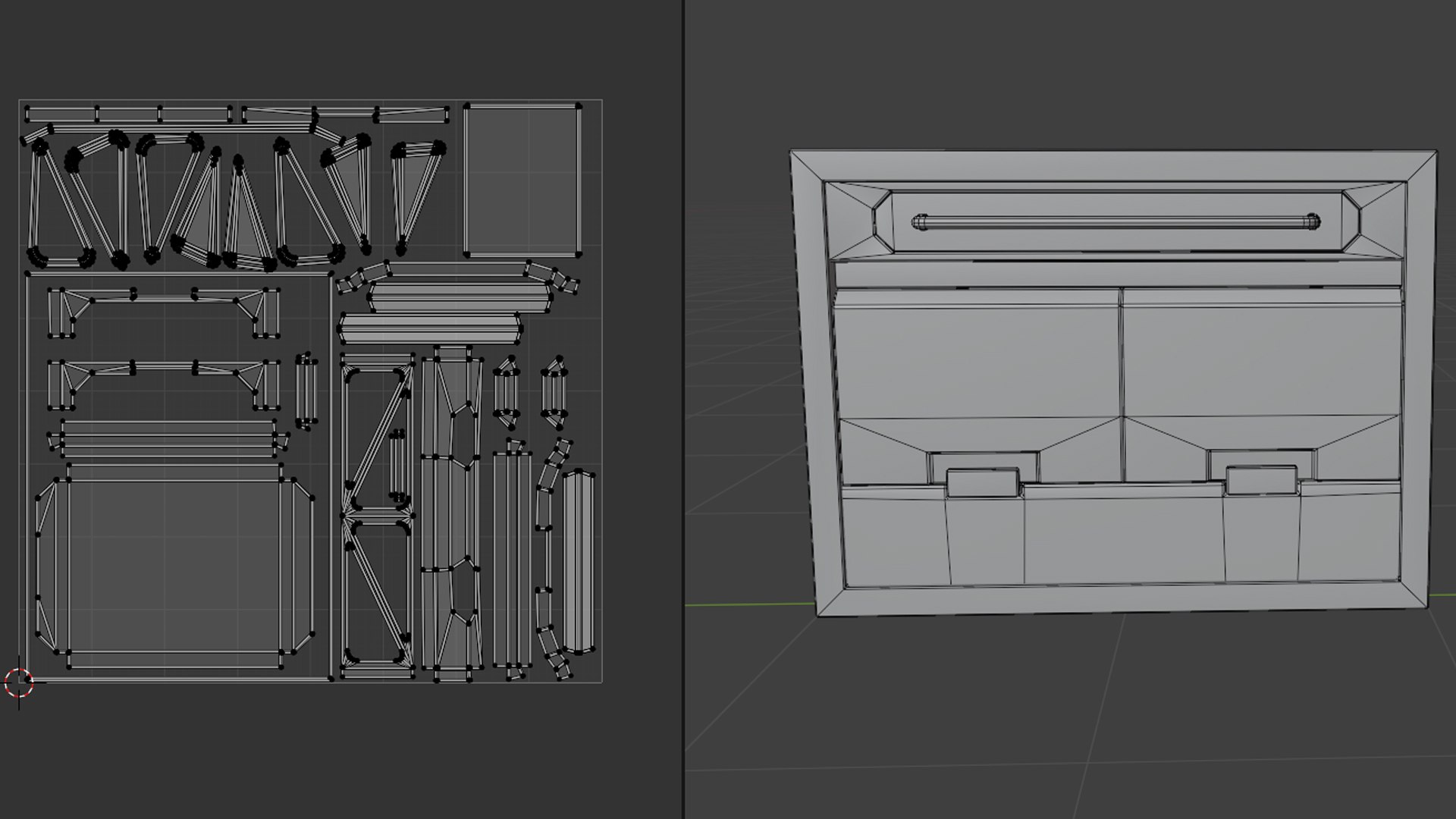Click the red-white 2D cursor in UV editor
The height and width of the screenshot is (819, 1456).
tap(19, 682)
